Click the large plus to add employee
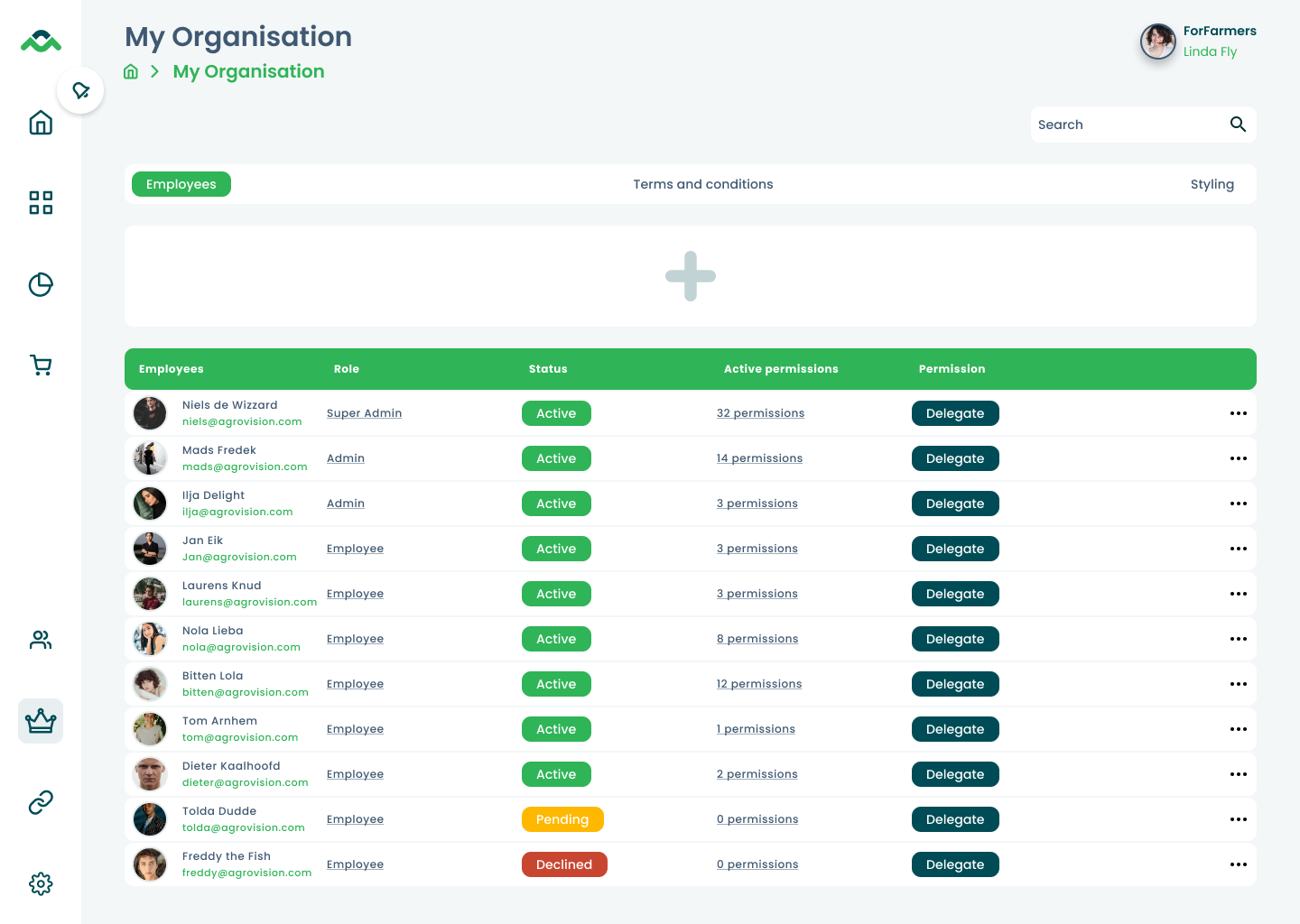This screenshot has height=924, width=1300. point(691,276)
